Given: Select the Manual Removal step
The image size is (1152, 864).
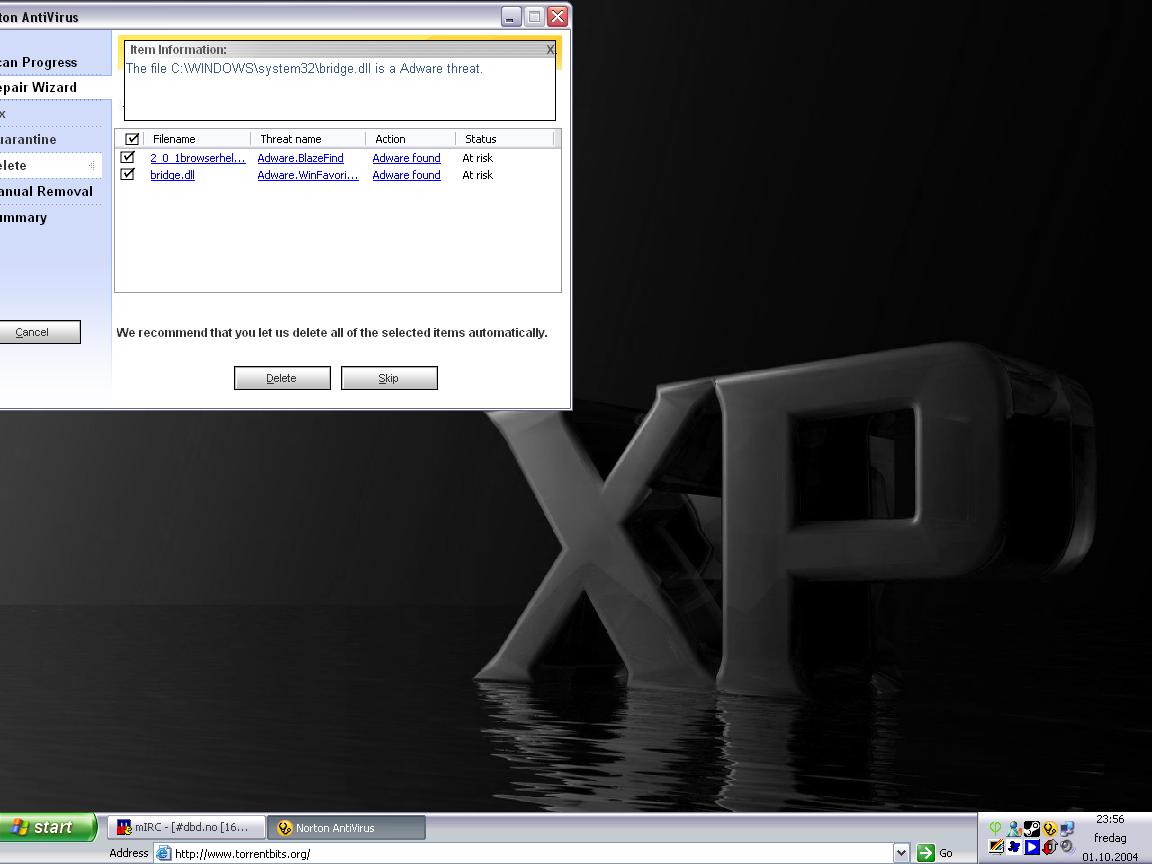Looking at the screenshot, I should click(46, 192).
